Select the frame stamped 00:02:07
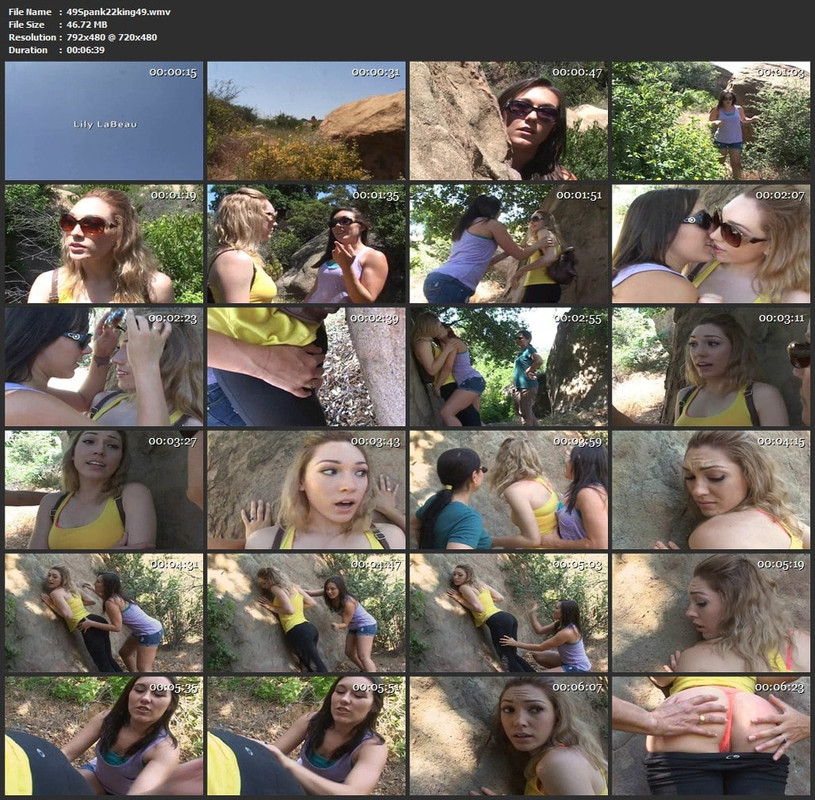Image resolution: width=815 pixels, height=800 pixels. 711,244
